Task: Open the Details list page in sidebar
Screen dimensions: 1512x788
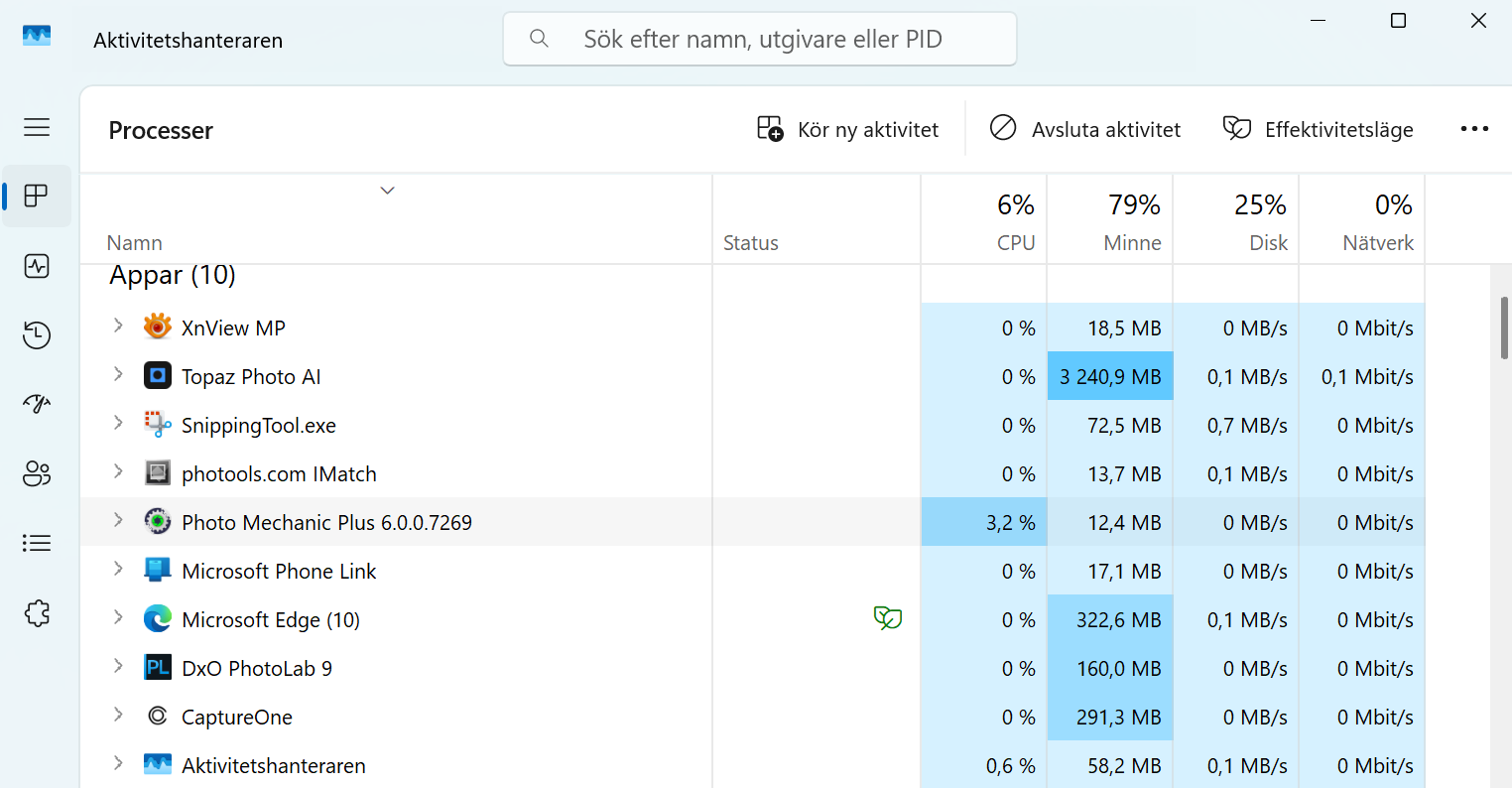Action: tap(37, 543)
